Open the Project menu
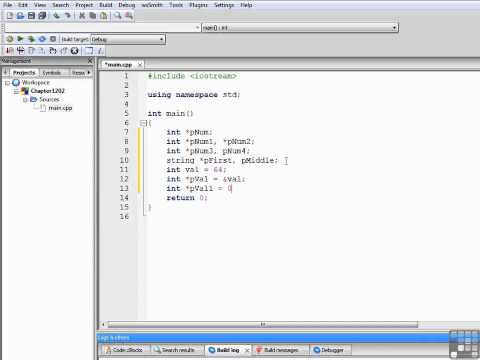The image size is (480, 360). coord(84,5)
